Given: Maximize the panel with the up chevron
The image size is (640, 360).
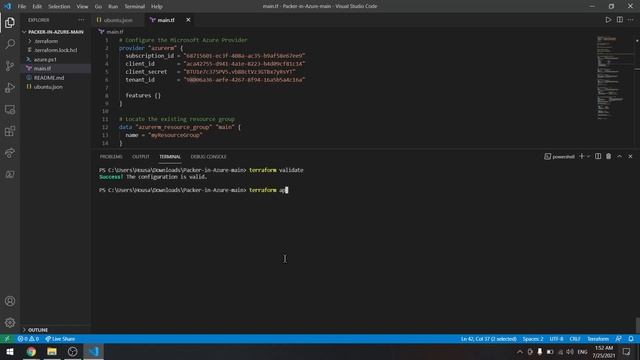Looking at the screenshot, I should [619, 156].
